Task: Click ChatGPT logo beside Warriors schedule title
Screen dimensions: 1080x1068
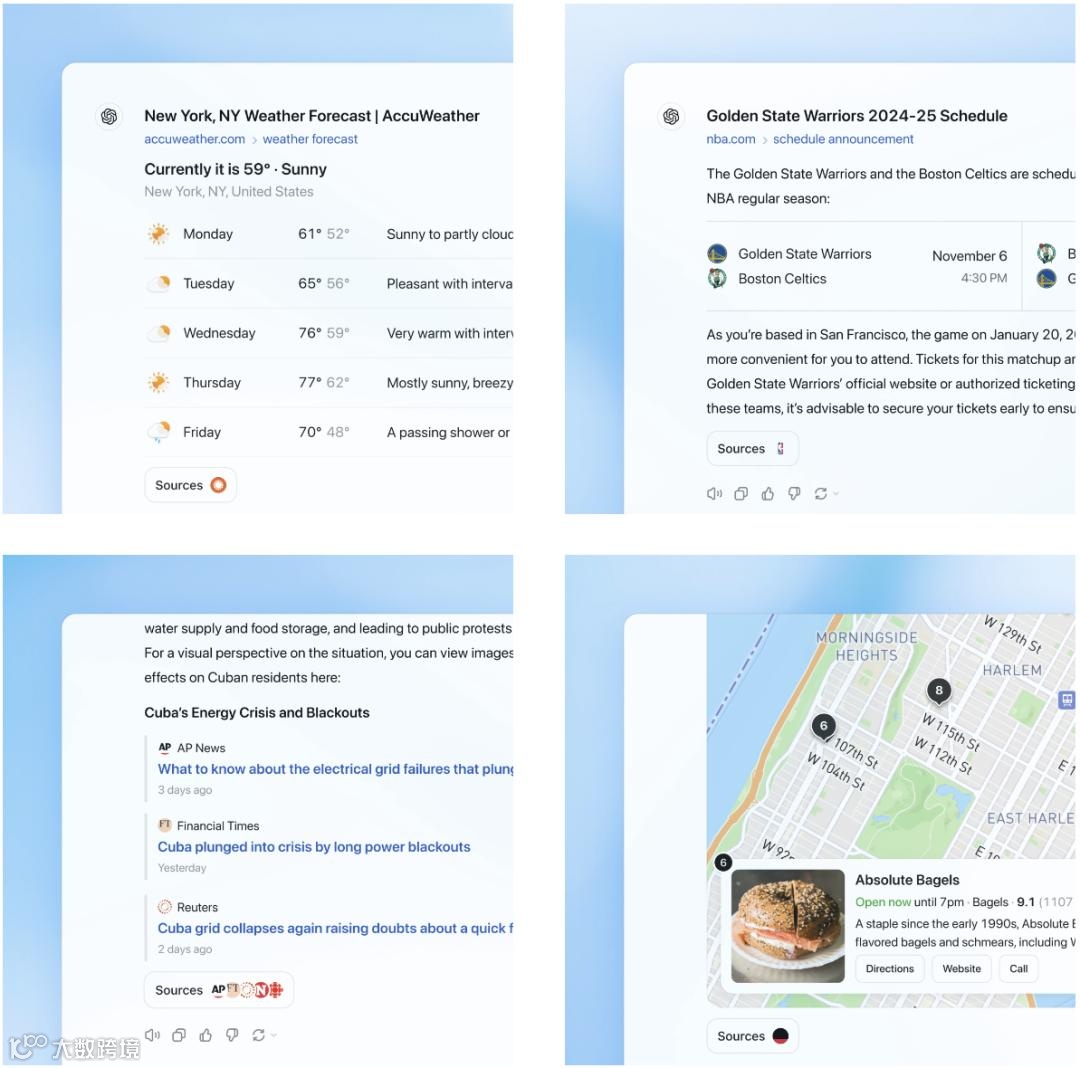Action: pyautogui.click(x=671, y=116)
